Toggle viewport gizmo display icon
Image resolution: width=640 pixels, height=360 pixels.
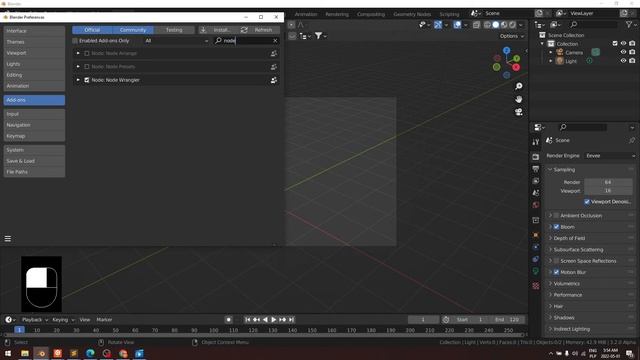(x=438, y=25)
